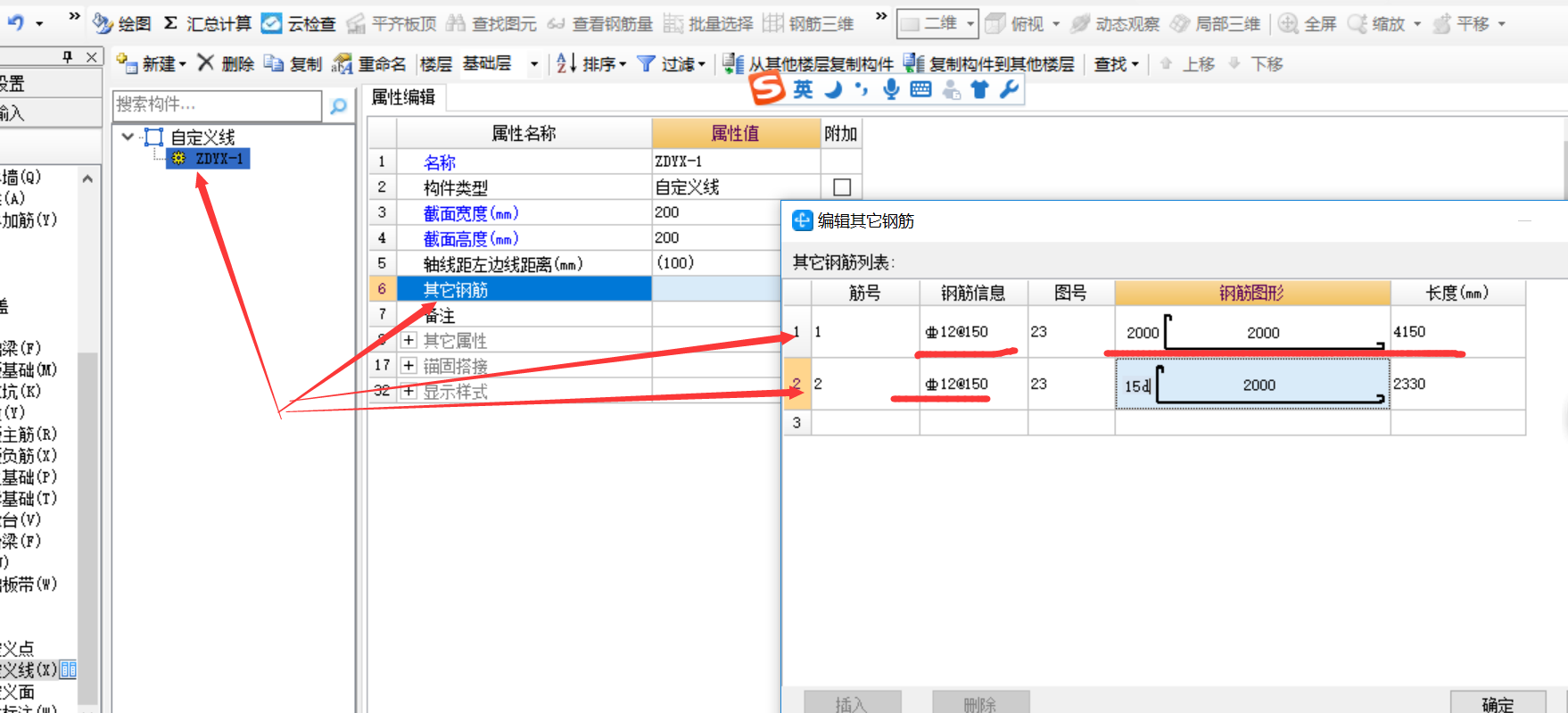The image size is (1568, 713).
Task: Run 汇总计算 summary calculation
Action: click(x=206, y=24)
